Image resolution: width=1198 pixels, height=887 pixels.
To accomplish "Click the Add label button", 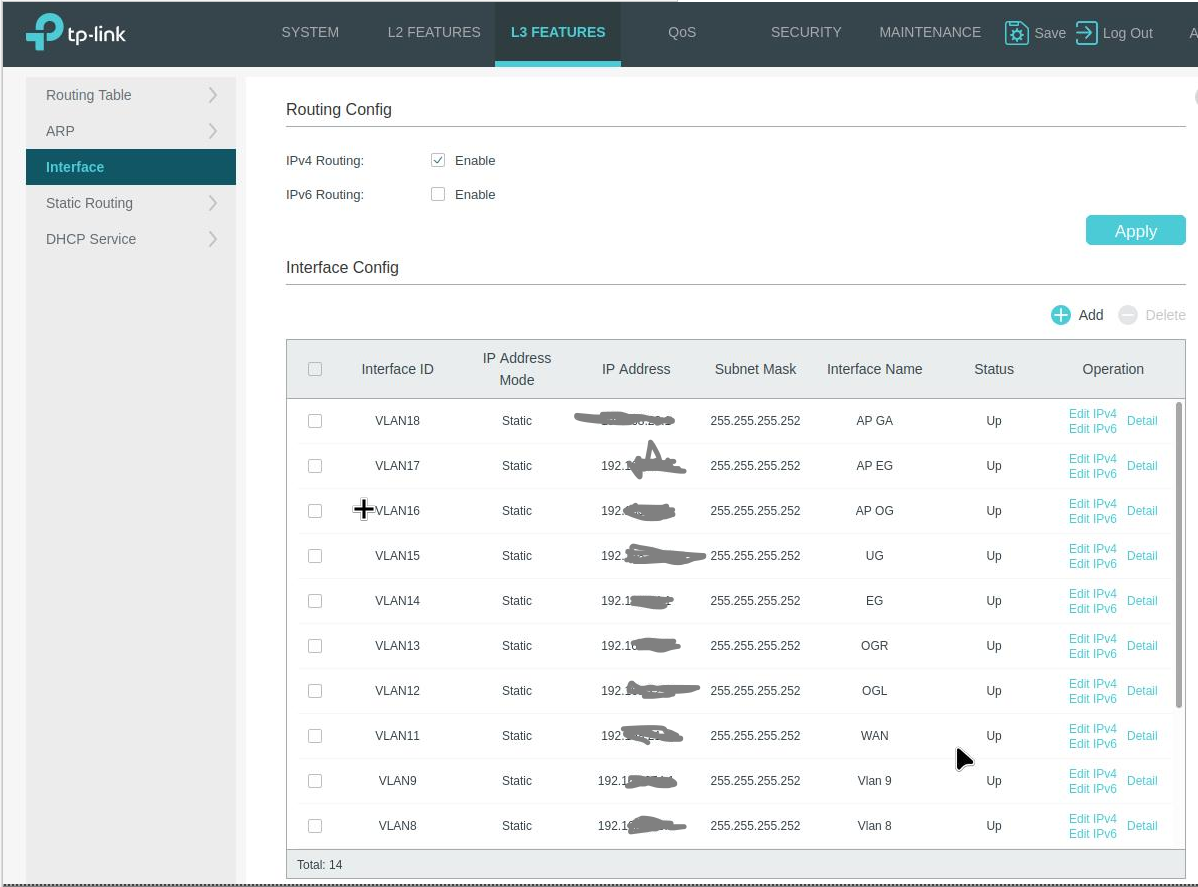I will [1090, 315].
